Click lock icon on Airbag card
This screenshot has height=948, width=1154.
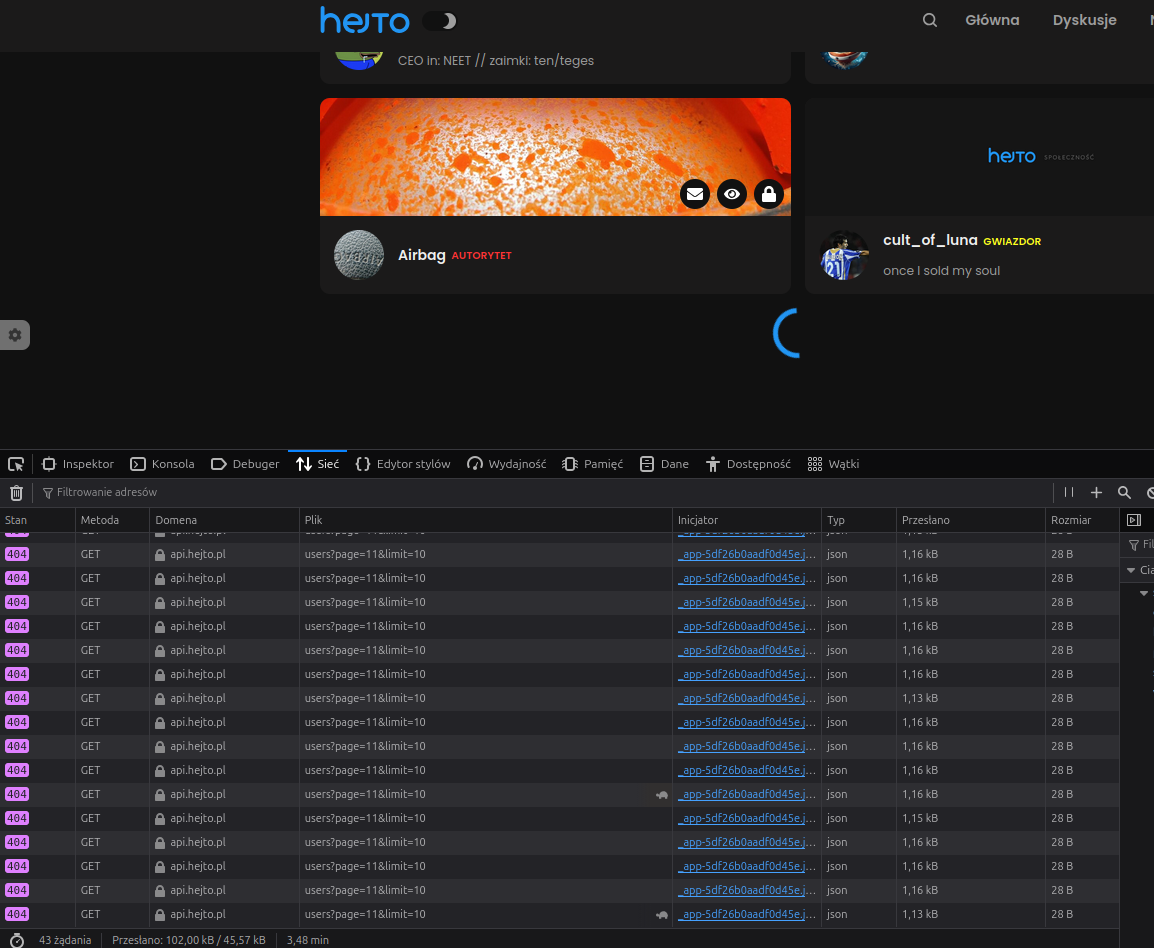[x=768, y=194]
